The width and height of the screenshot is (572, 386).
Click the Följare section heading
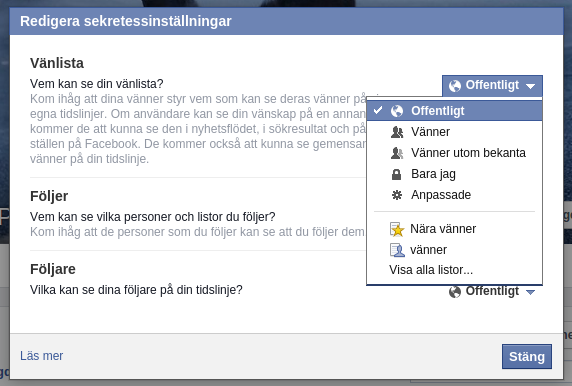click(53, 269)
